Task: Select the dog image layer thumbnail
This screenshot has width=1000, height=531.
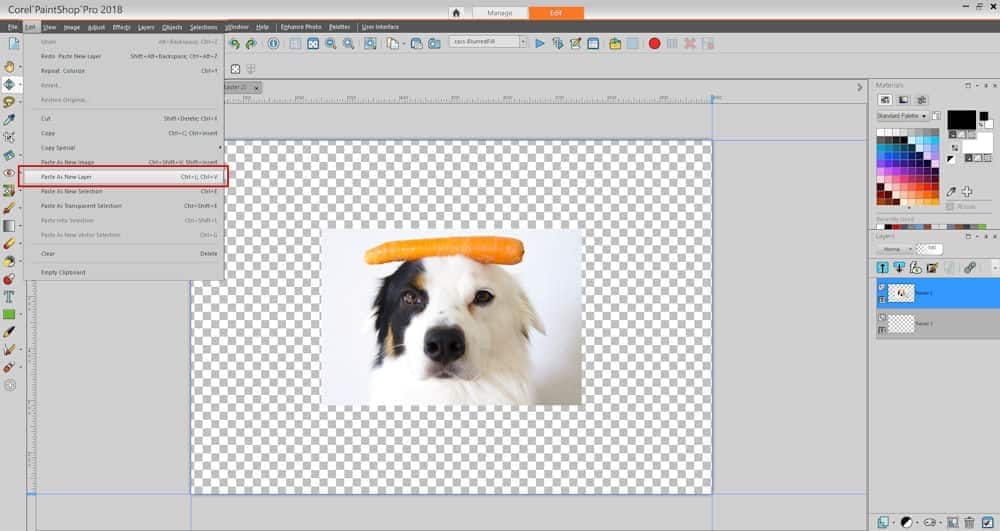Action: click(902, 293)
